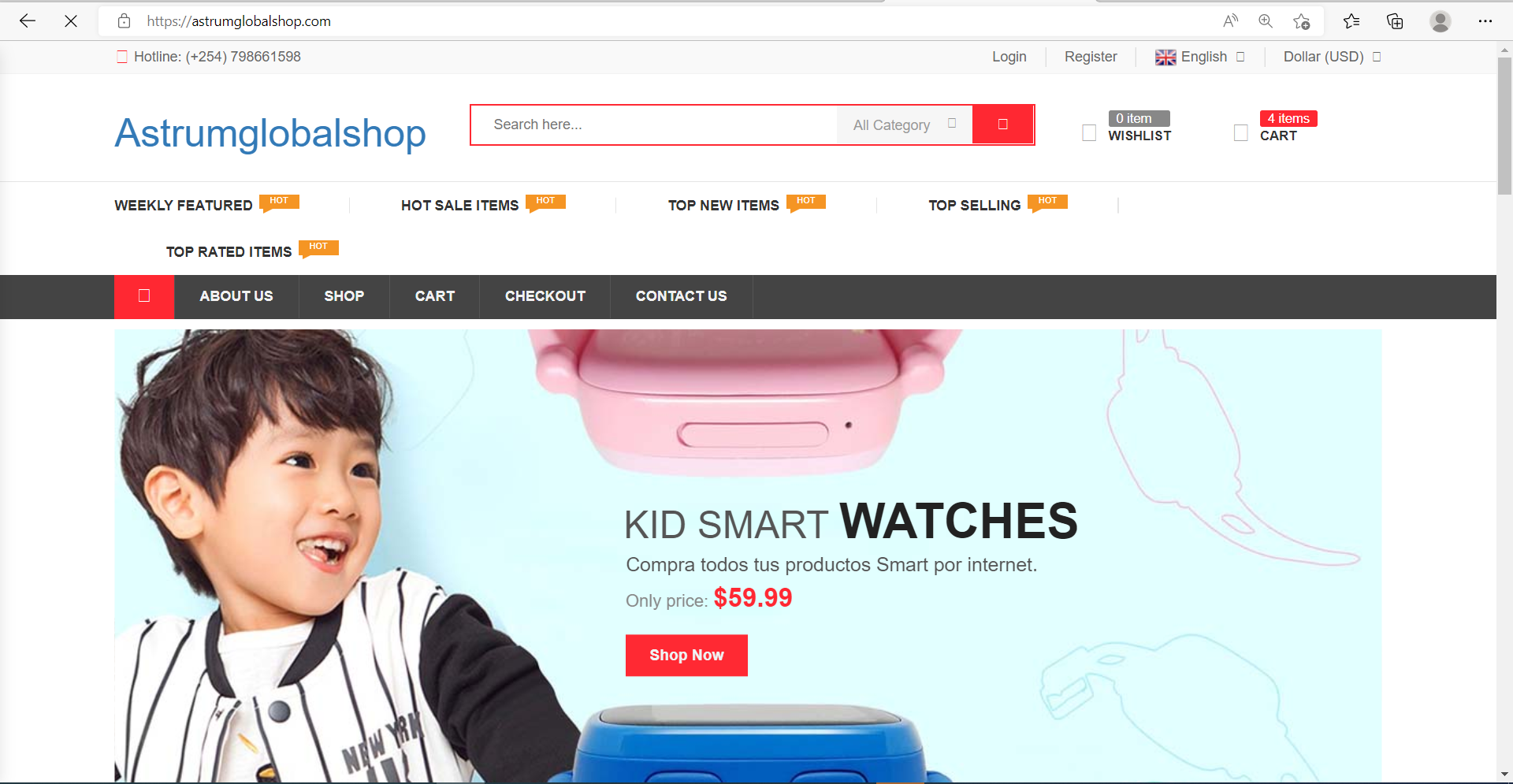Click into the Search here field
This screenshot has width=1513, height=784.
point(654,124)
